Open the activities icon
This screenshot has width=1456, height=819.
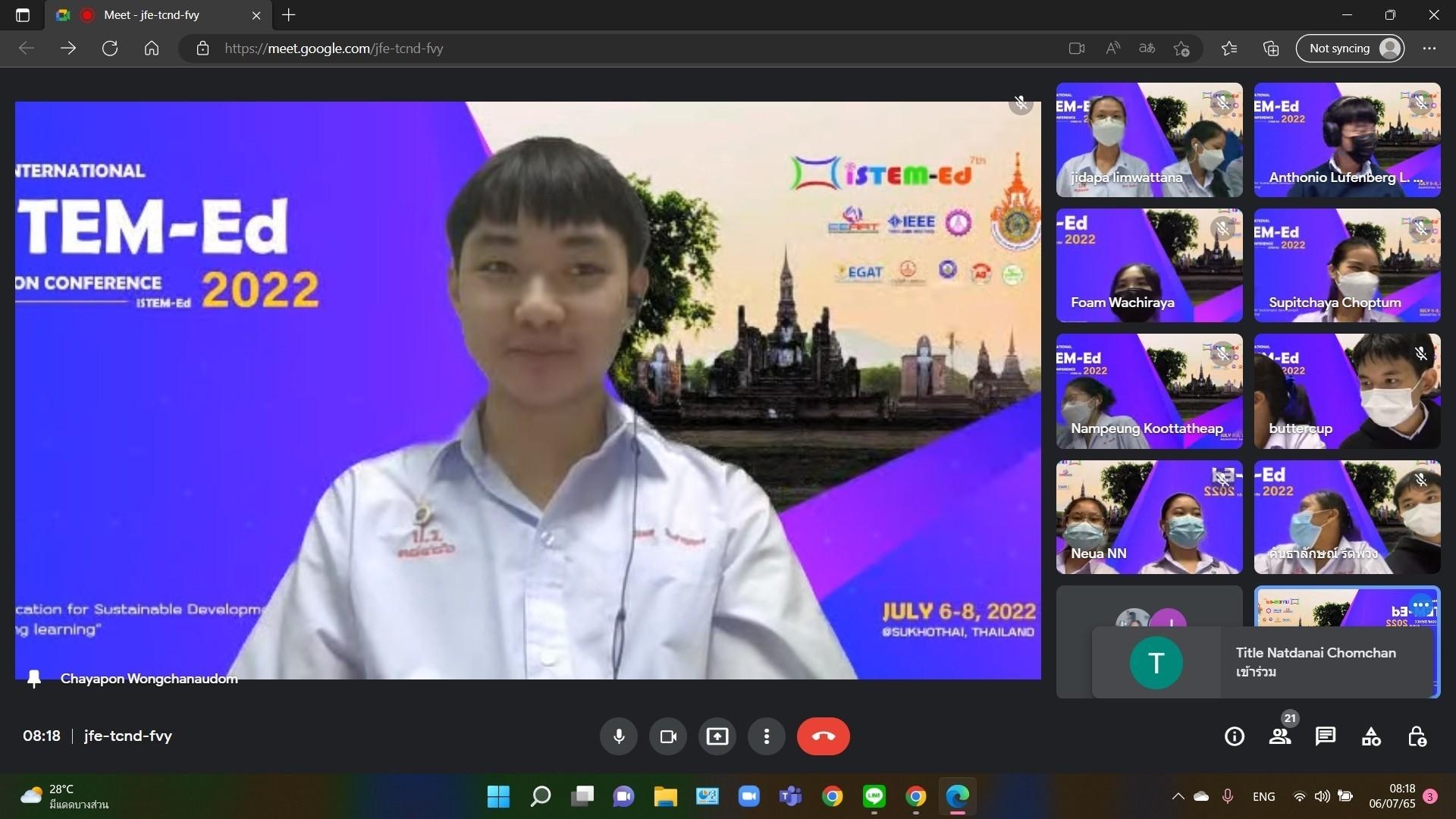click(1371, 736)
